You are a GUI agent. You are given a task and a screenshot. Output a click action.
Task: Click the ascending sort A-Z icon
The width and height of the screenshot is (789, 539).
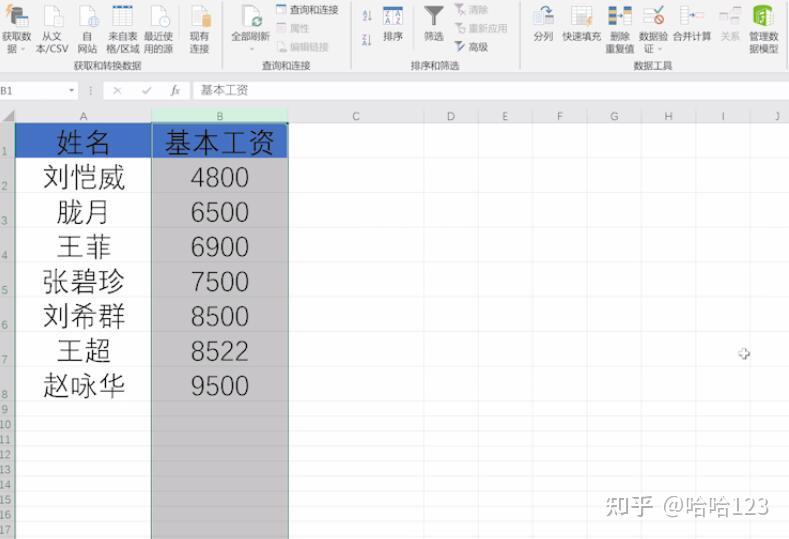(x=367, y=15)
